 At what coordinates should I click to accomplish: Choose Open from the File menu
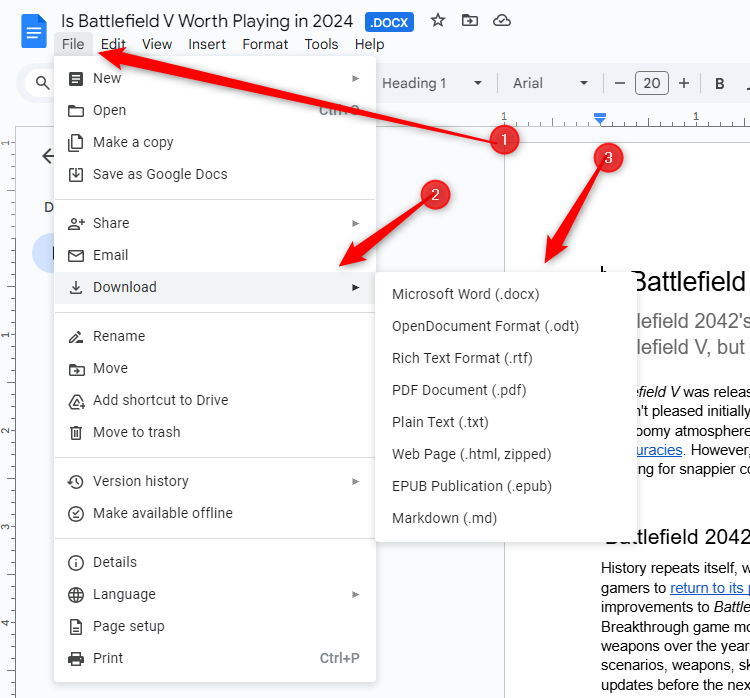[x=215, y=110]
